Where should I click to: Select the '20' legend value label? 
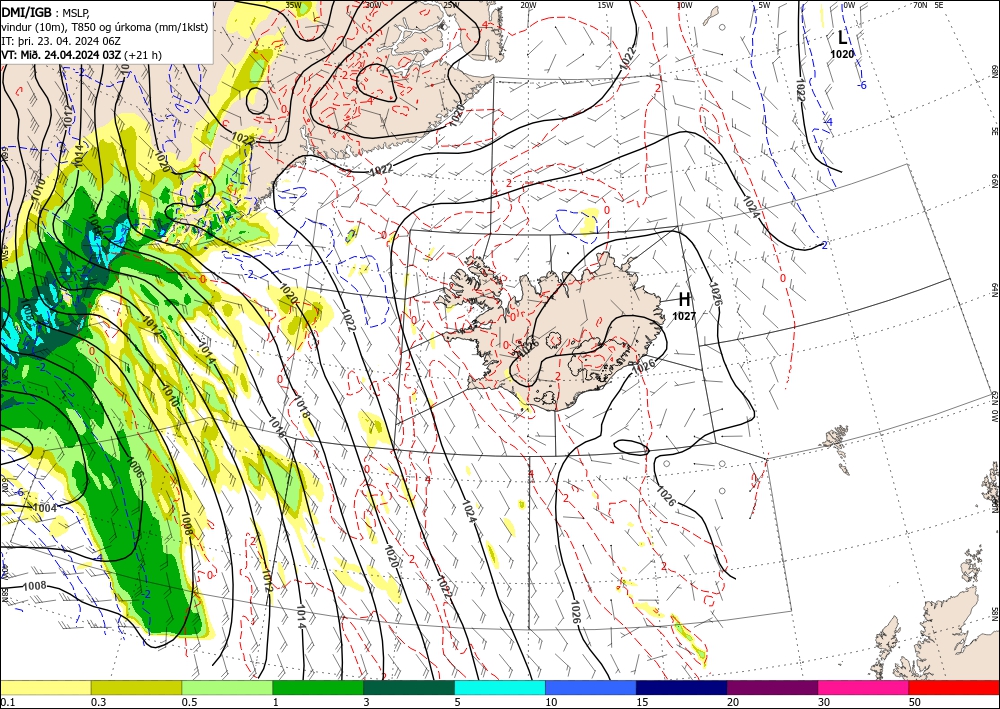click(733, 701)
